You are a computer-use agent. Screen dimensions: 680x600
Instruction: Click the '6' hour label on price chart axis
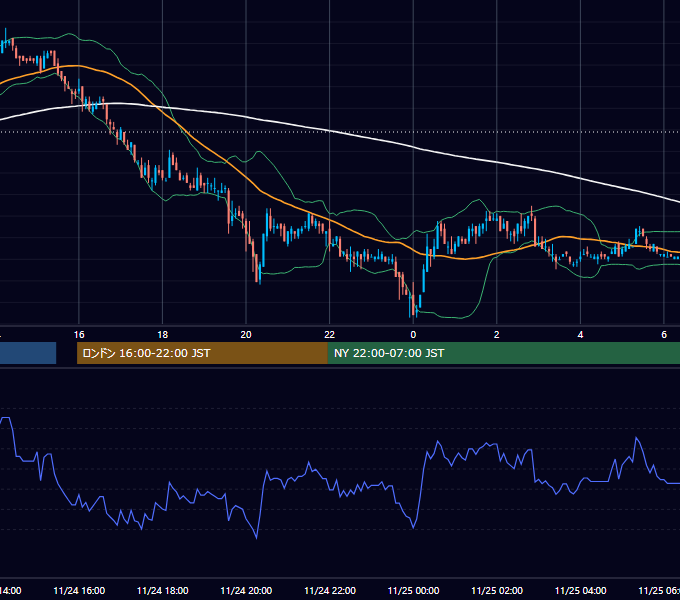(664, 335)
